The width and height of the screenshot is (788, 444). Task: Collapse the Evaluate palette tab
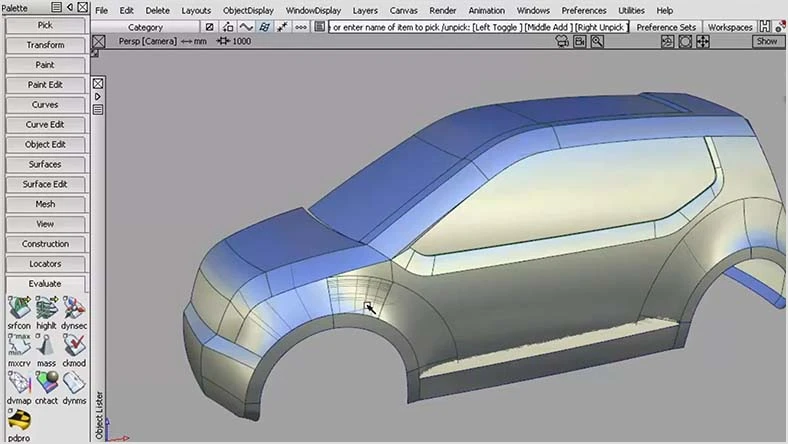pyautogui.click(x=45, y=284)
